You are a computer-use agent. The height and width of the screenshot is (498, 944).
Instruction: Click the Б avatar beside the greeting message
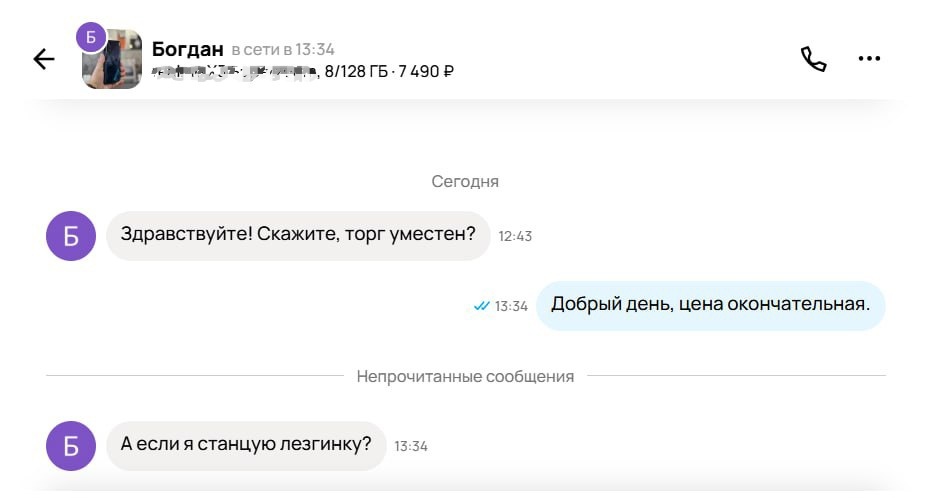[x=71, y=236]
